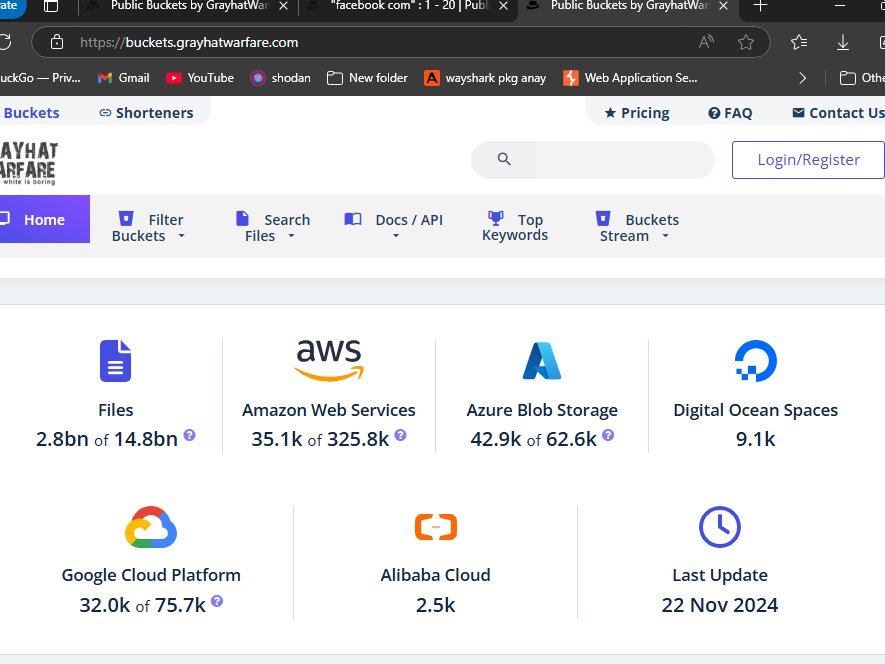
Task: Open the Search Files dropdown
Action: pos(273,227)
